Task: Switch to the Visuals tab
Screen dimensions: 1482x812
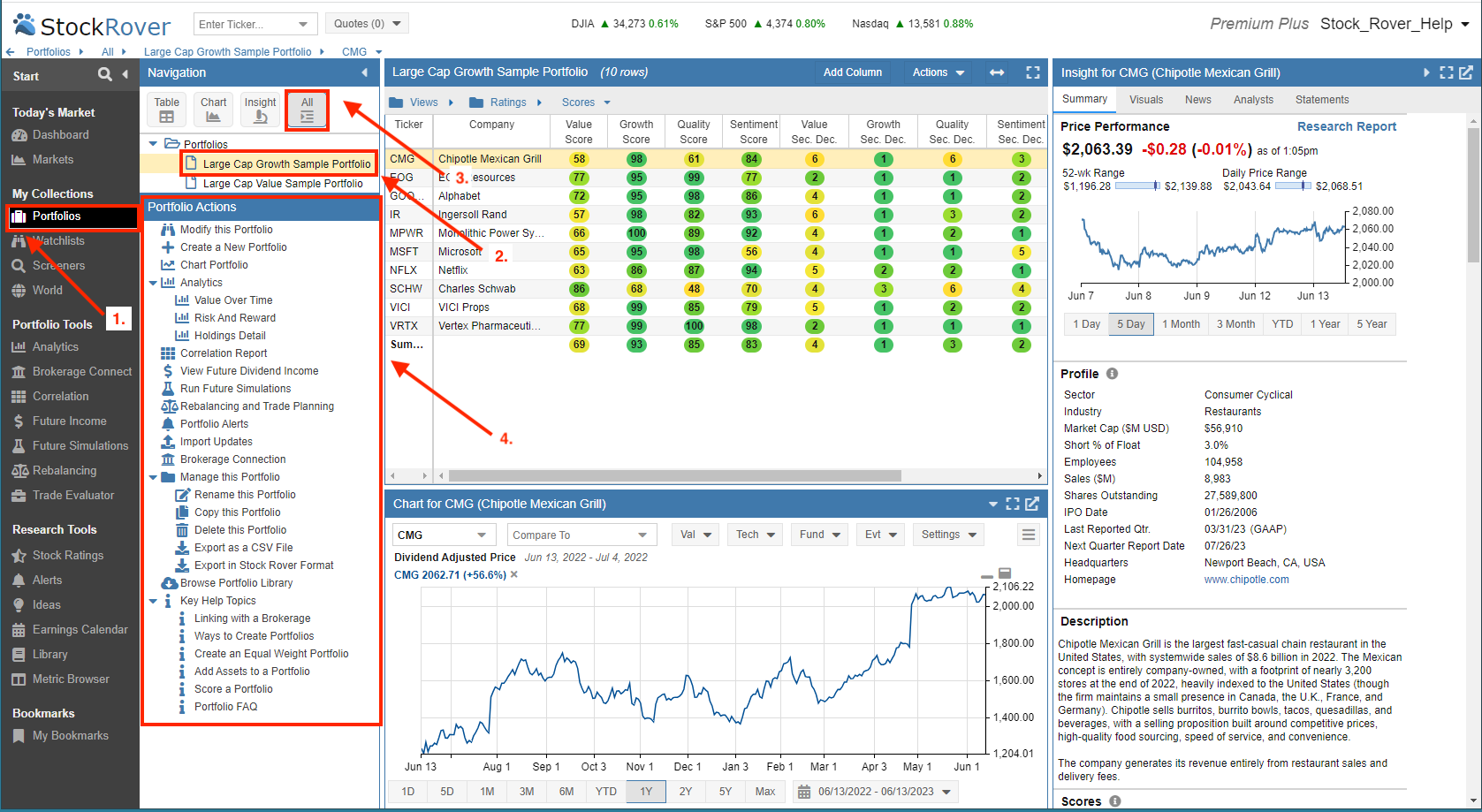Action: click(1145, 100)
